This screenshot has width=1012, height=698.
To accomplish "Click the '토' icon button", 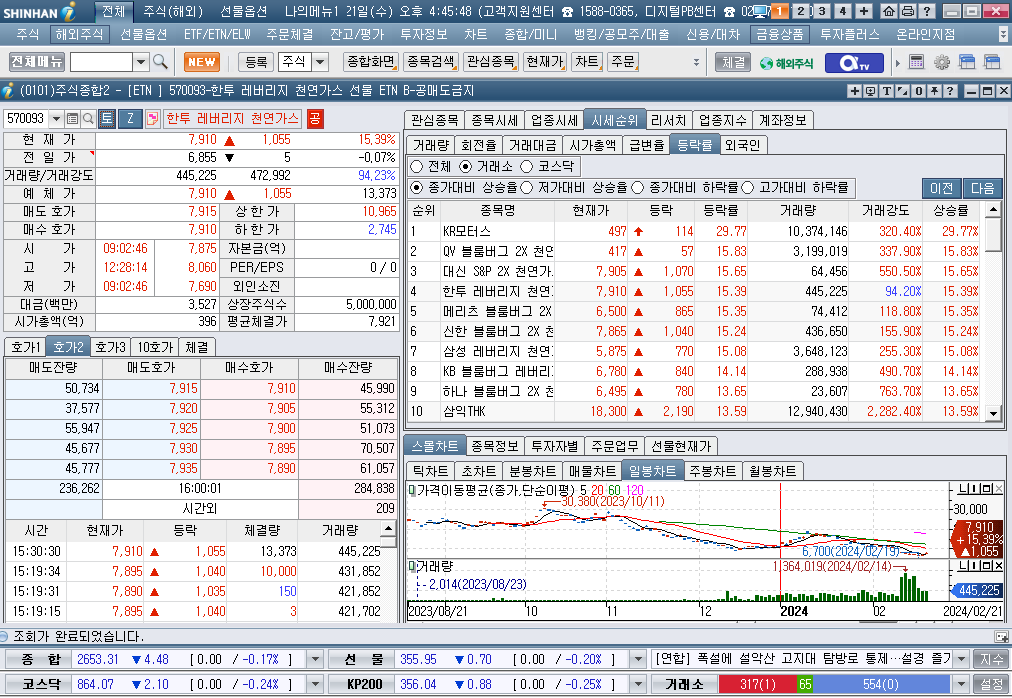I will 106,118.
